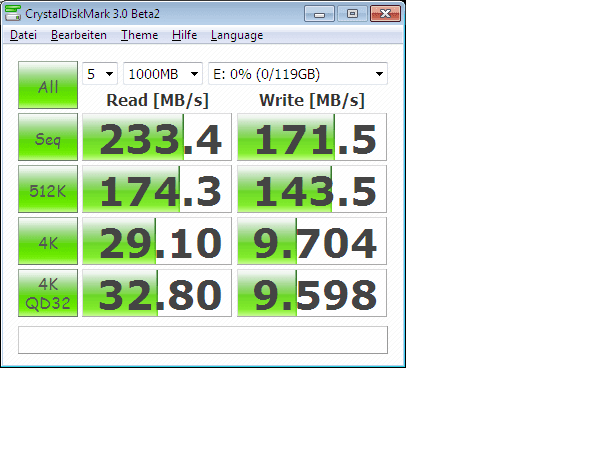Select the 4K QD32 read result 32.80

click(x=157, y=293)
